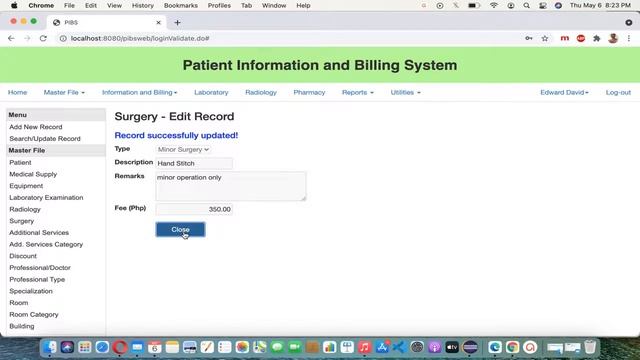
Task: Click the red round extension icon
Action: pyautogui.click(x=581, y=38)
